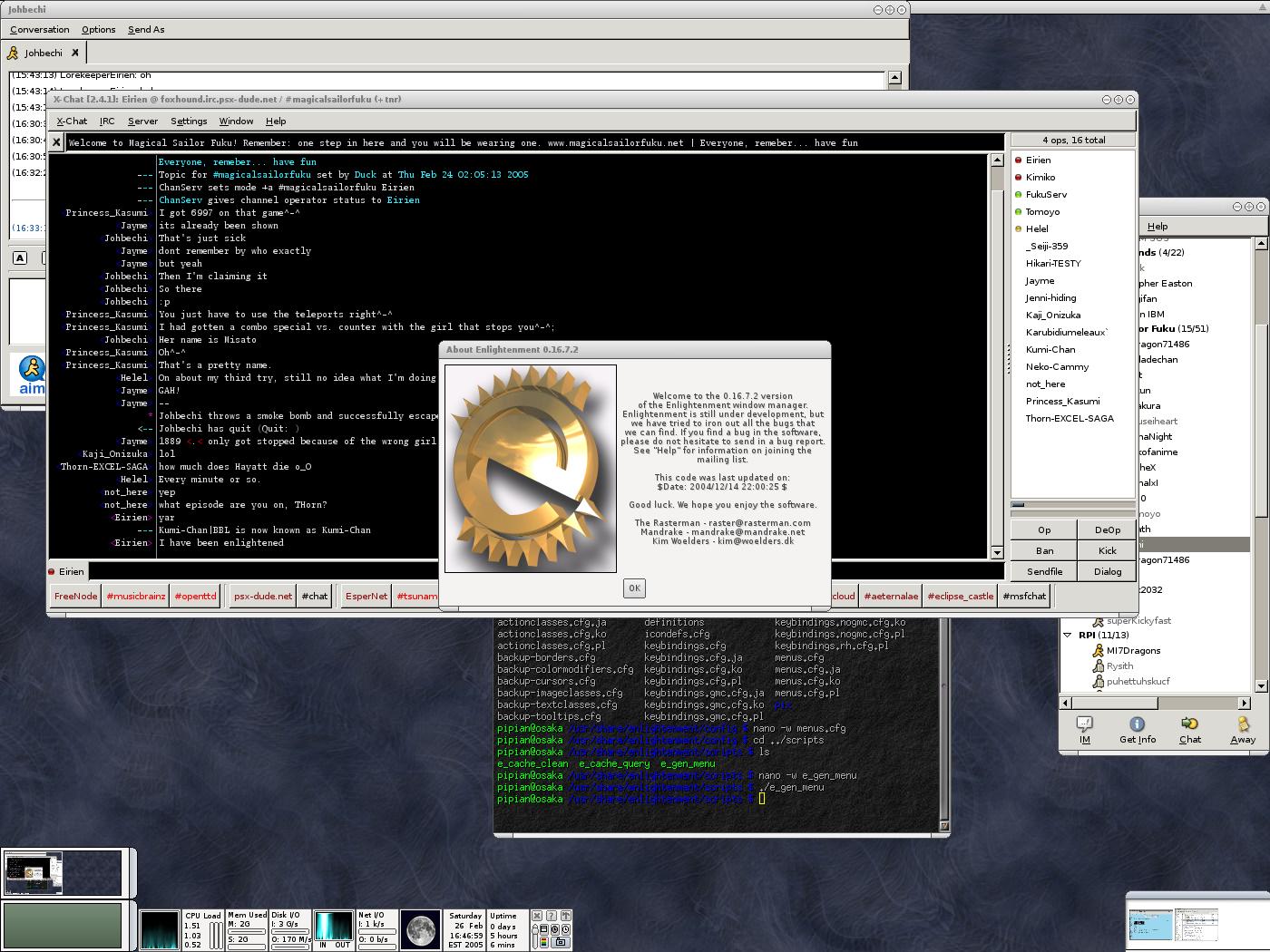Open Options menu in Johbechi window
This screenshot has width=1270, height=952.
98,29
